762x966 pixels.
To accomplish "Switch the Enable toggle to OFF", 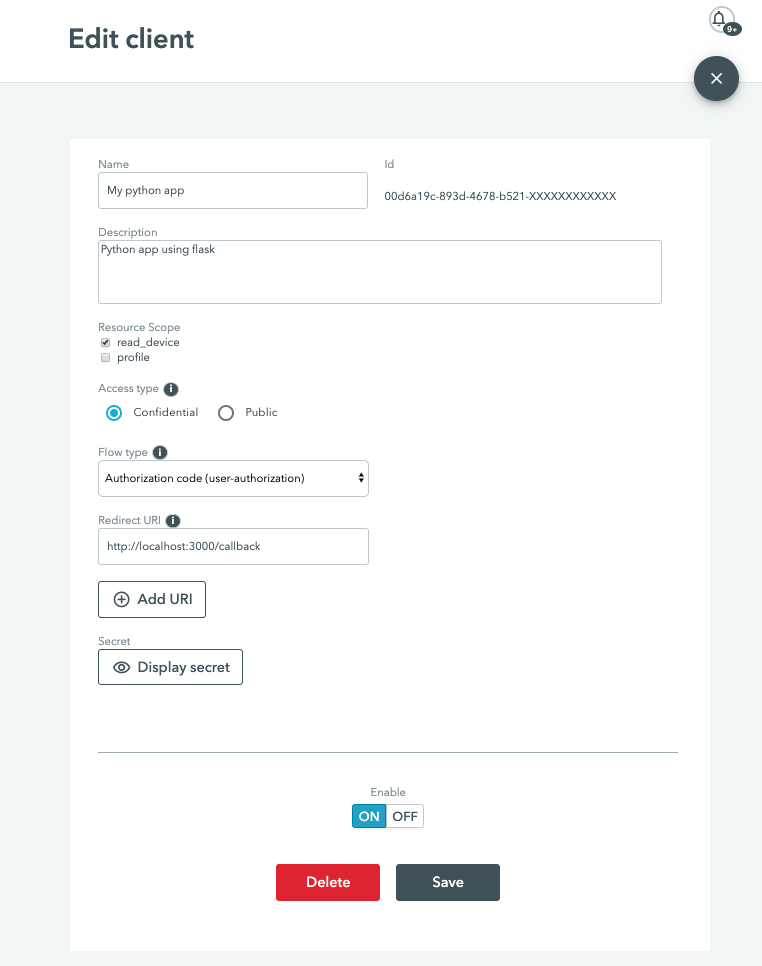I will click(405, 816).
